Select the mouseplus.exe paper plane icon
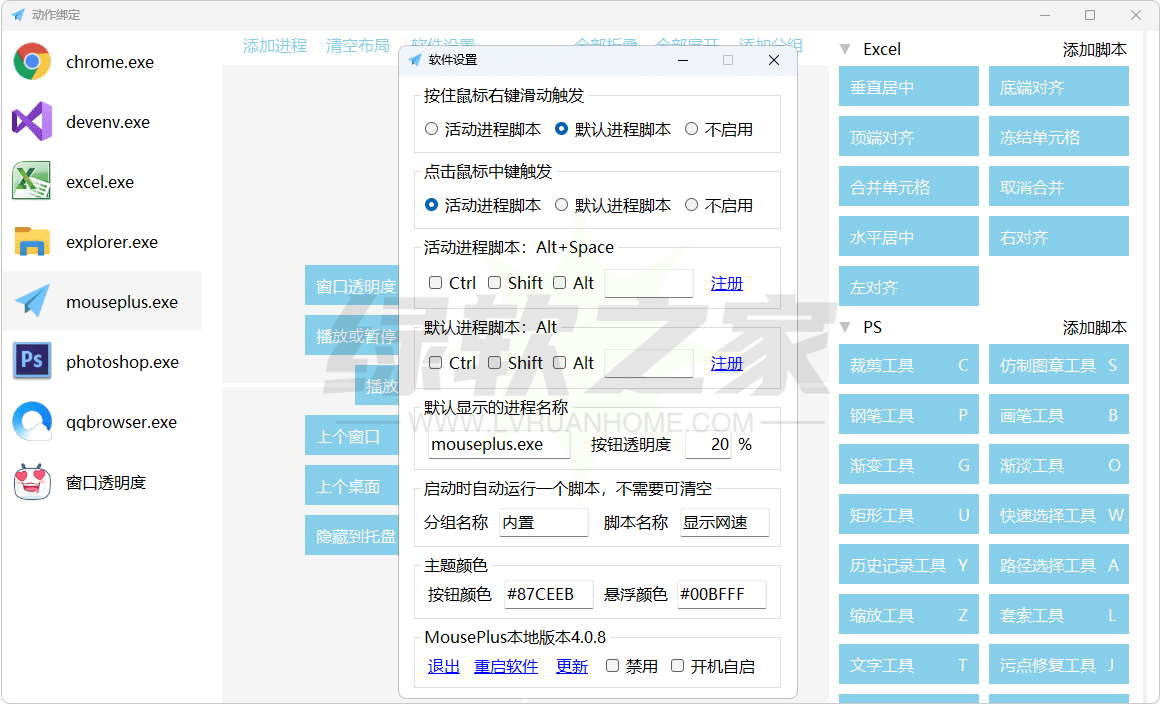The width and height of the screenshot is (1161, 705). coord(32,302)
